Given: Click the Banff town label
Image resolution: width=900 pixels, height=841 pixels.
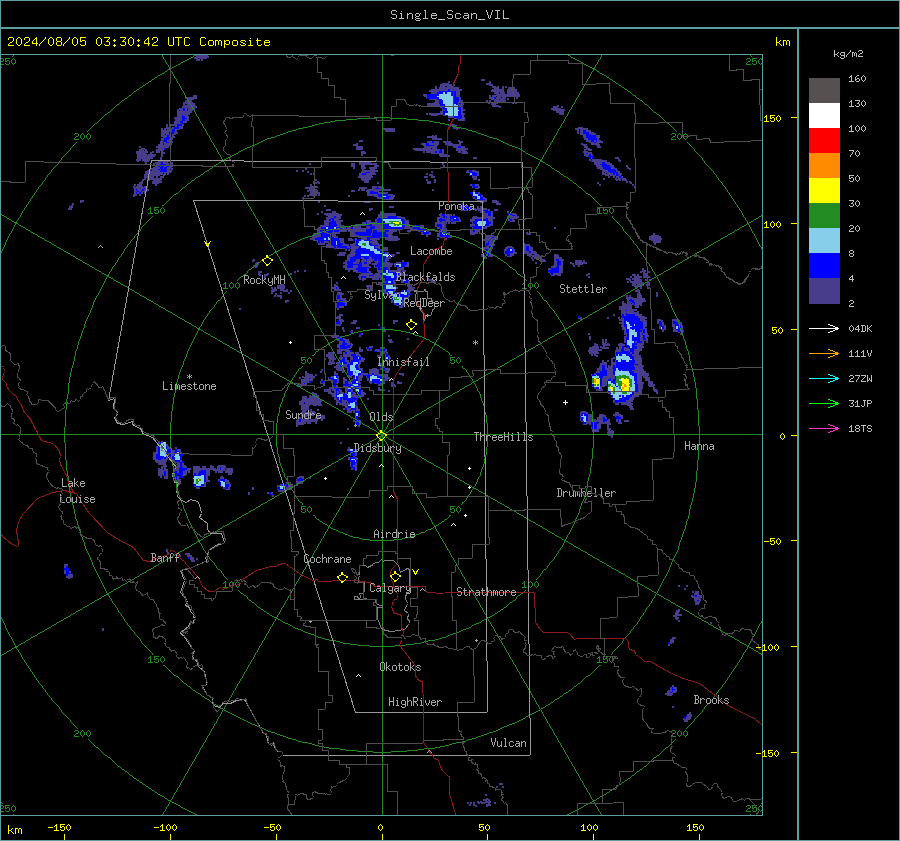Looking at the screenshot, I should [165, 557].
